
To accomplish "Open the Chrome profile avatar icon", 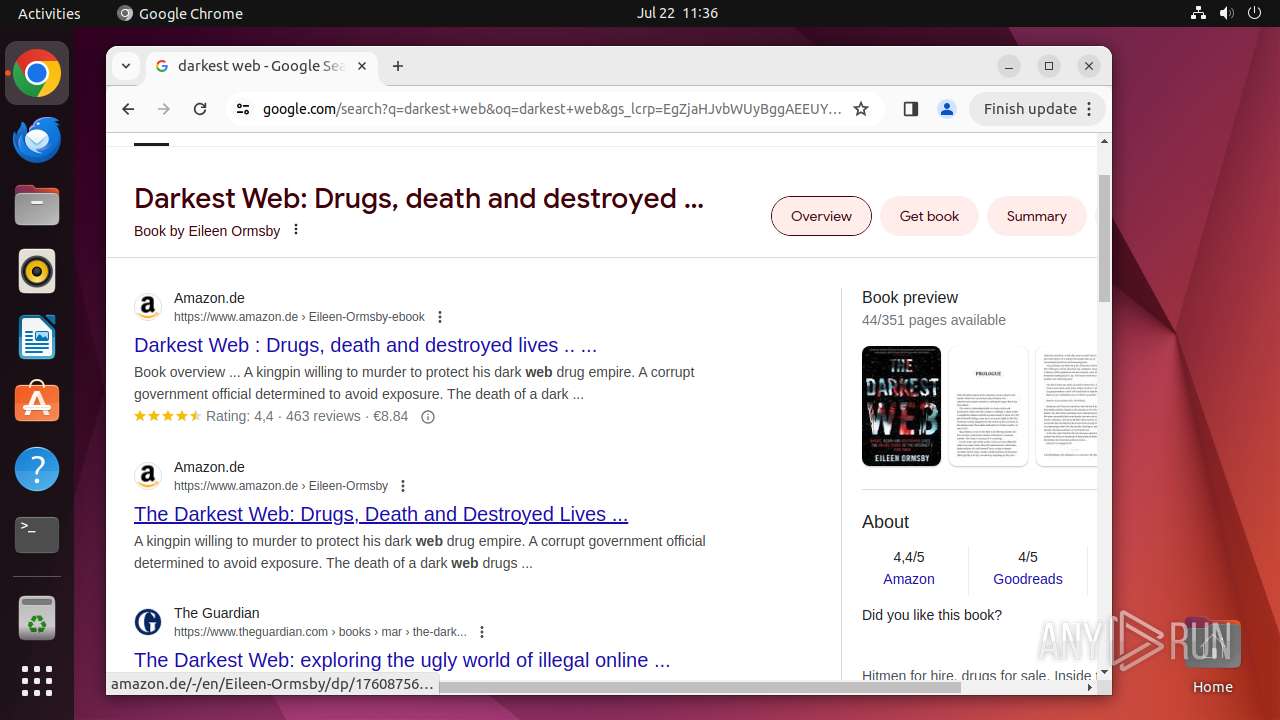I will point(947,109).
